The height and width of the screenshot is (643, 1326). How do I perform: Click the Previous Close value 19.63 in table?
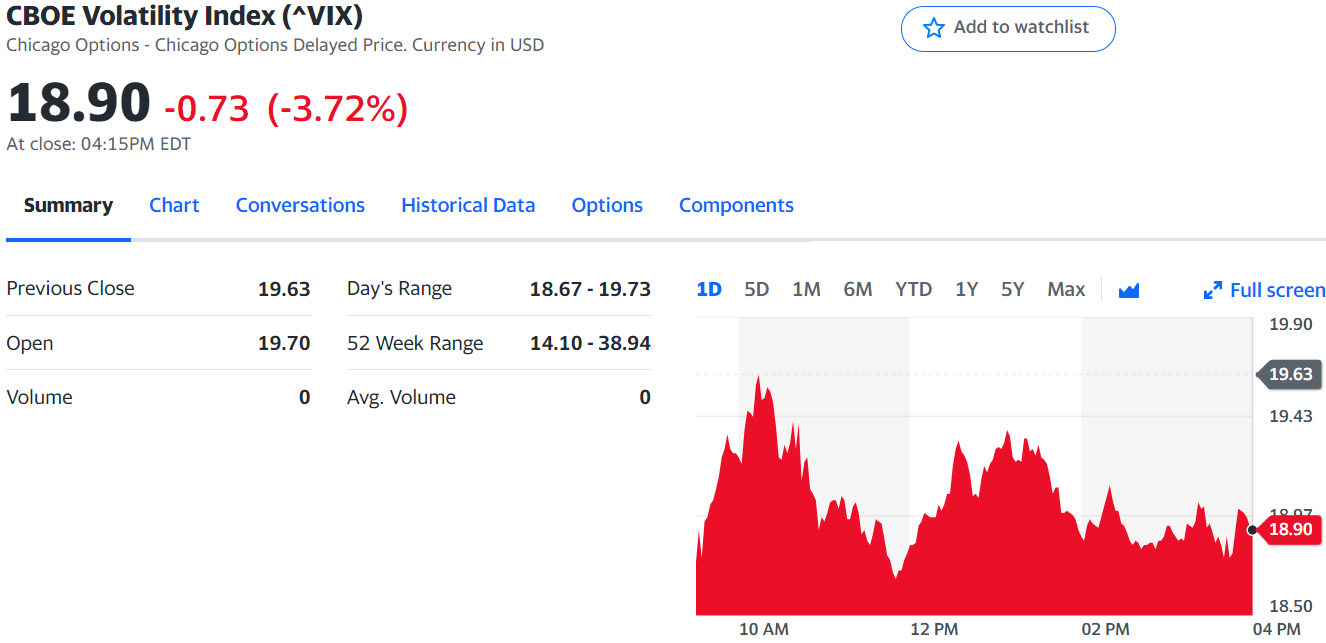coord(284,289)
